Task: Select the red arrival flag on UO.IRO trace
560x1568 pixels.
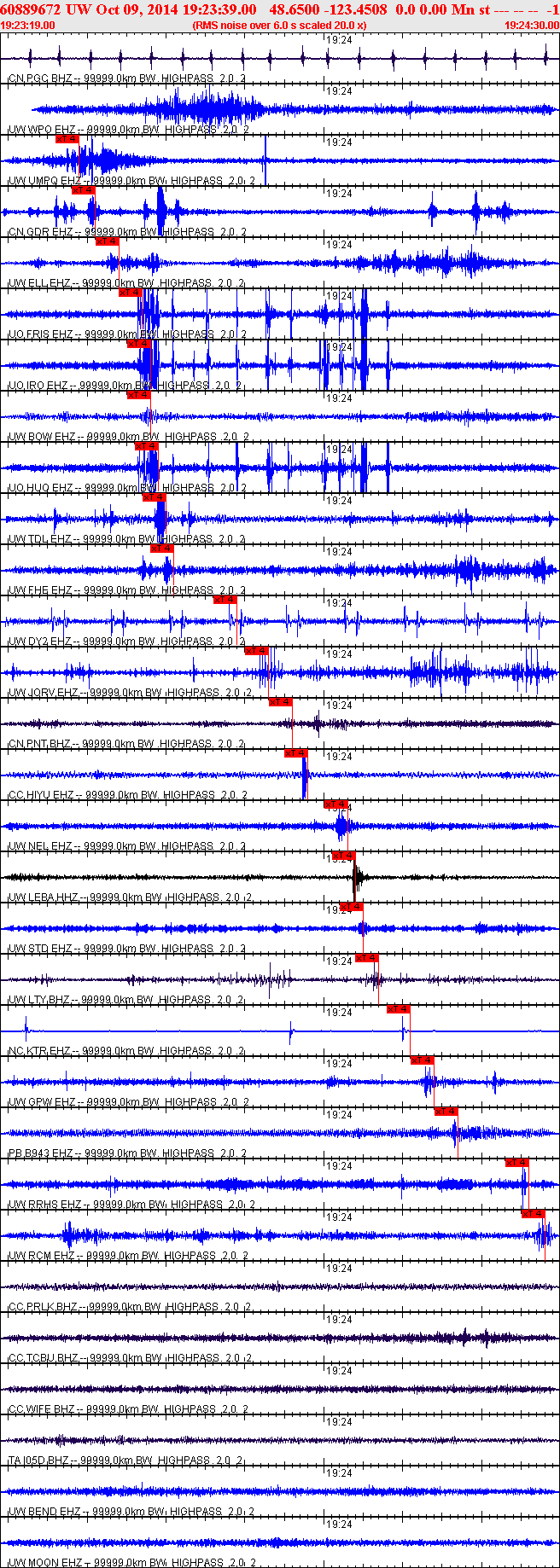Action: tap(138, 343)
